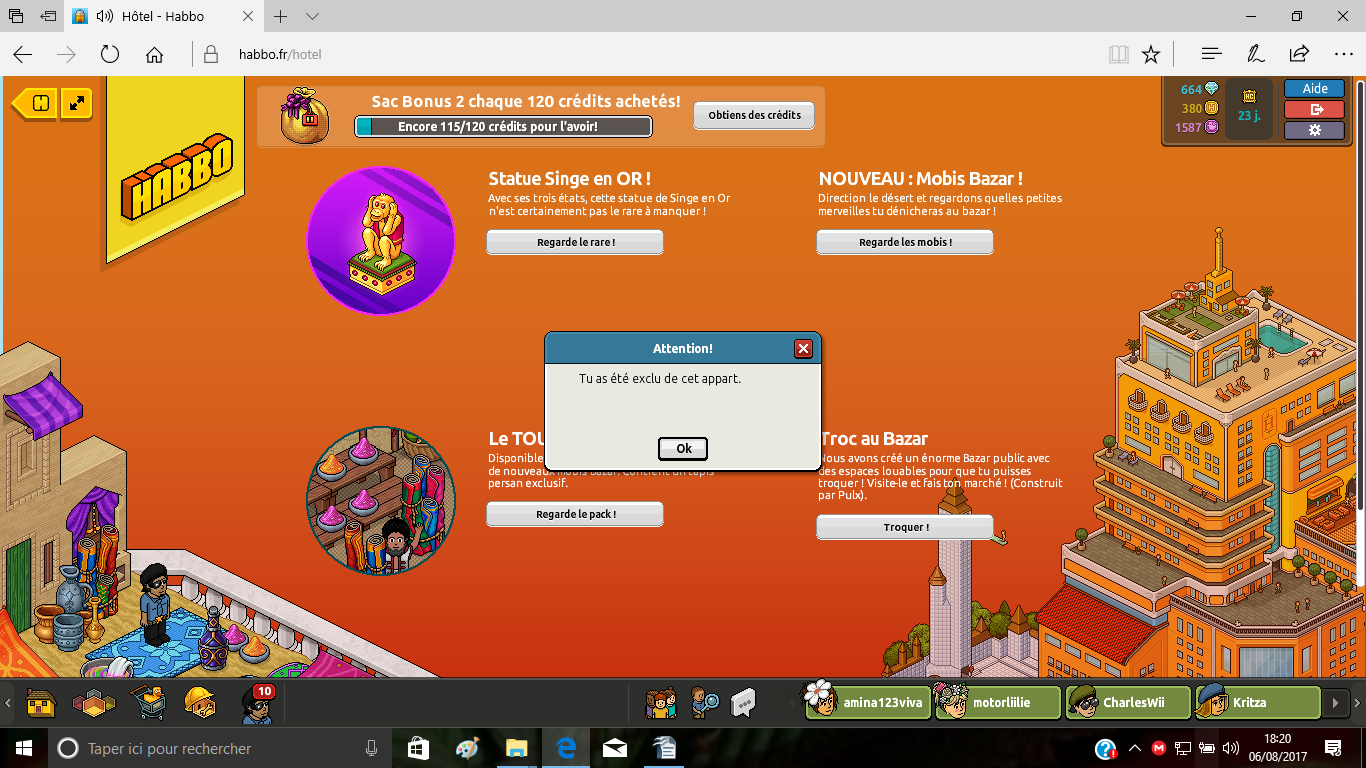Open the Aide help button
The width and height of the screenshot is (1366, 768).
coord(1314,89)
